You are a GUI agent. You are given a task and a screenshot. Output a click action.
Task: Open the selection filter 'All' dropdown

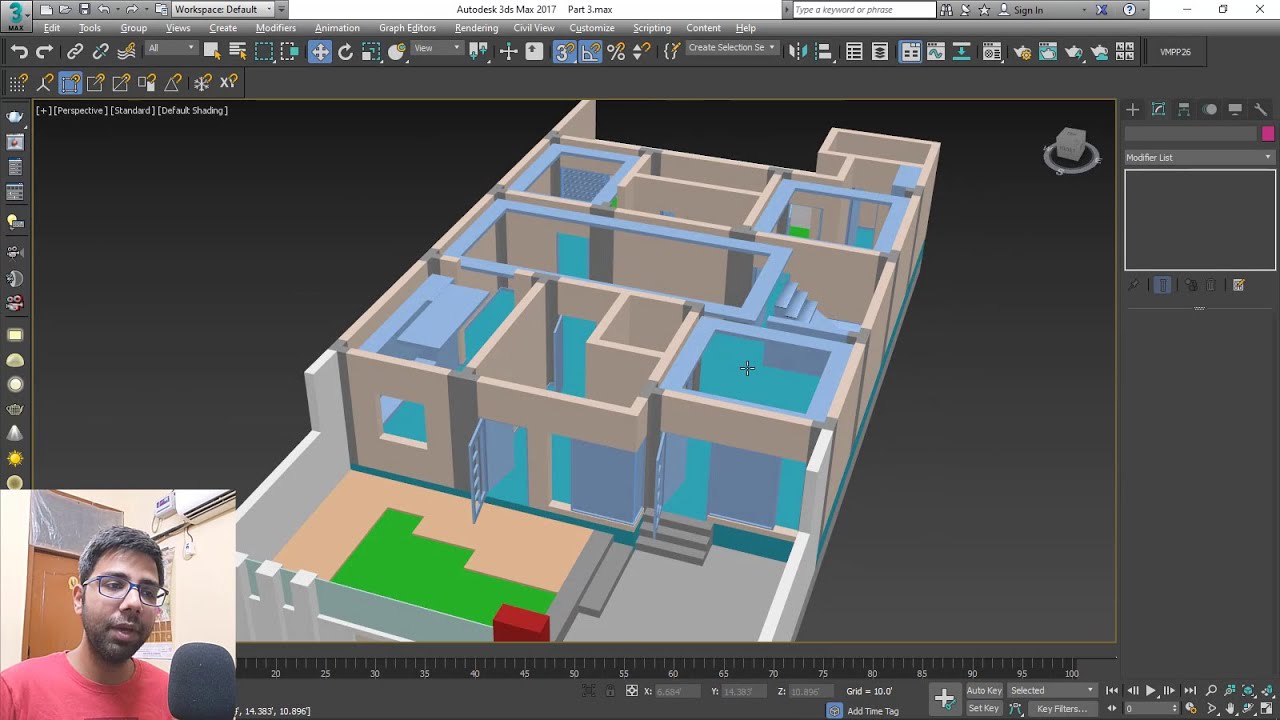tap(171, 48)
